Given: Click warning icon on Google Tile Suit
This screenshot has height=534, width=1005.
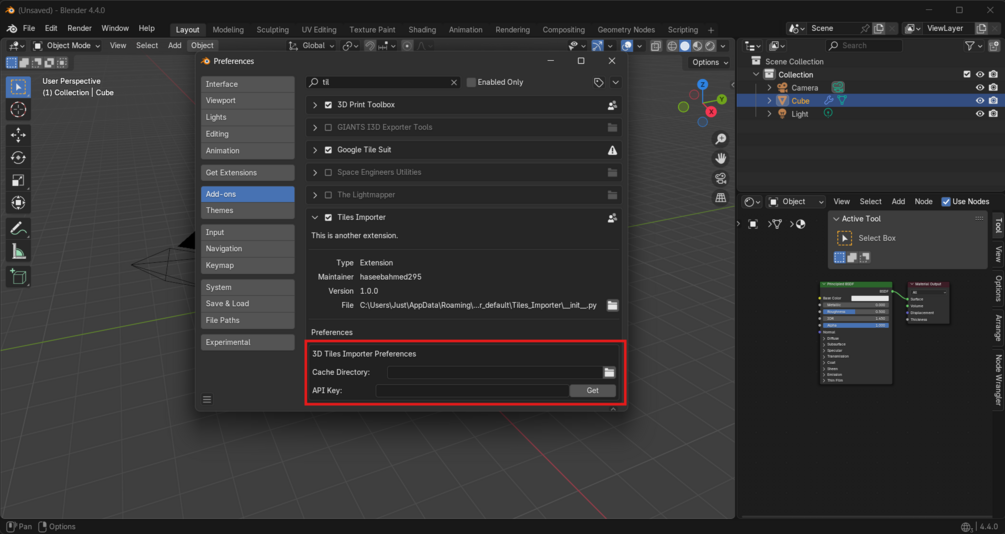Looking at the screenshot, I should point(612,150).
